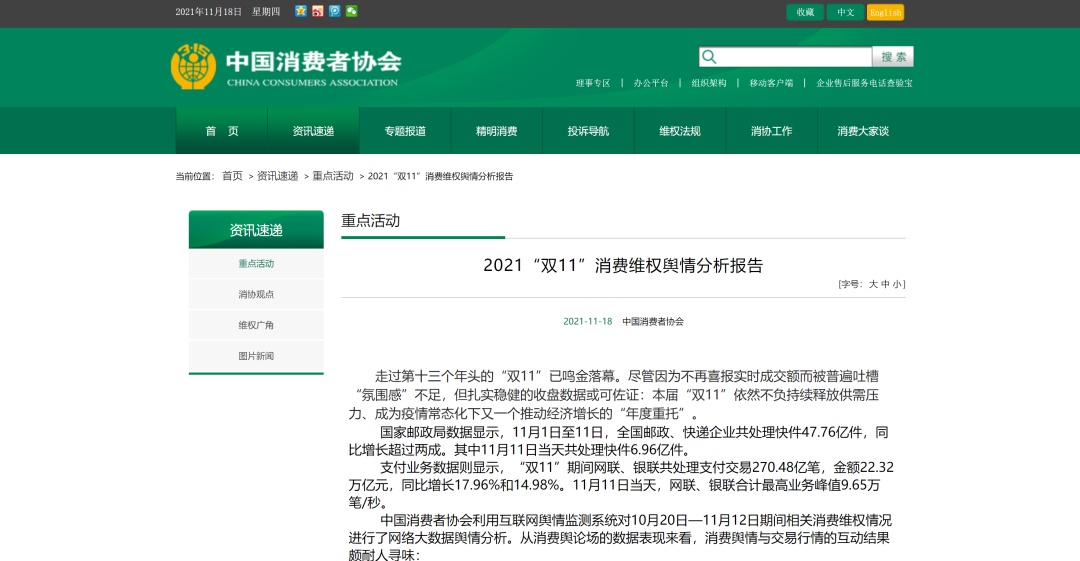Open 专题报道 in the main navigation
The image size is (1080, 561).
coord(405,131)
